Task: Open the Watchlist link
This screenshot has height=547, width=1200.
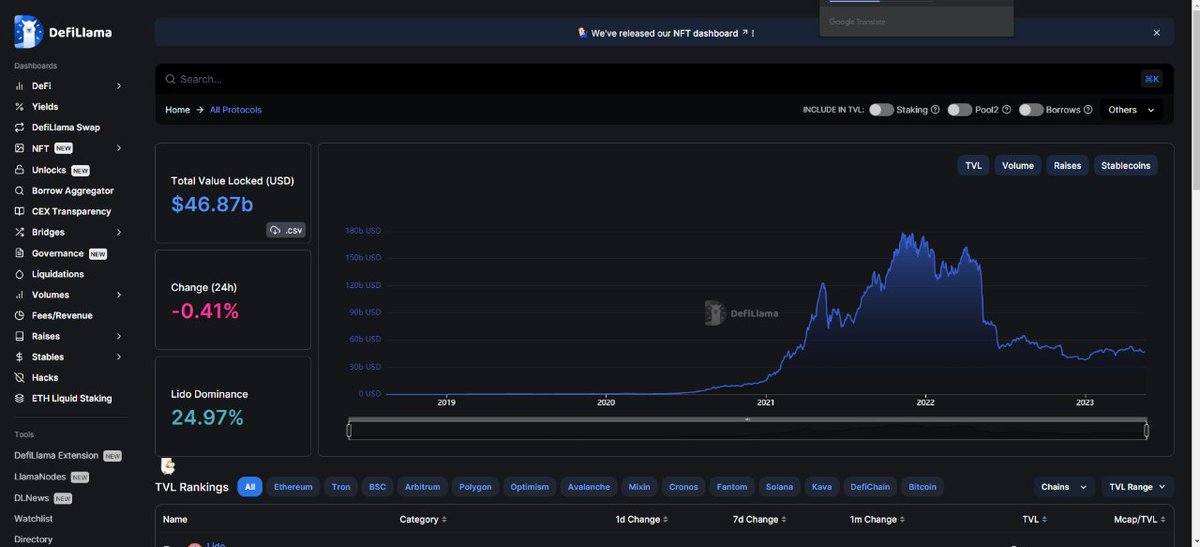Action: [x=33, y=519]
